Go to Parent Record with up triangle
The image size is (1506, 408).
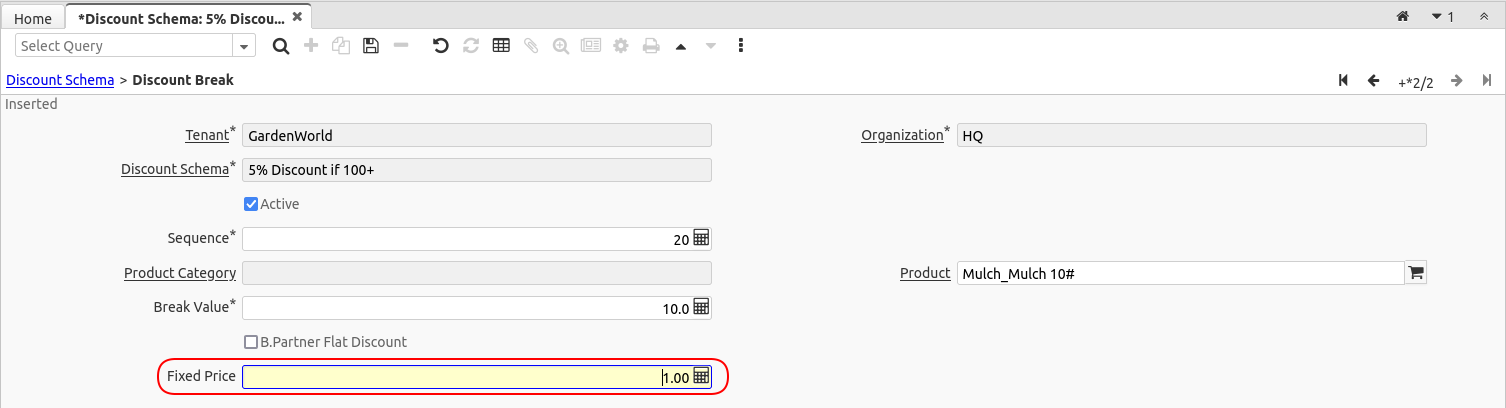pyautogui.click(x=681, y=46)
